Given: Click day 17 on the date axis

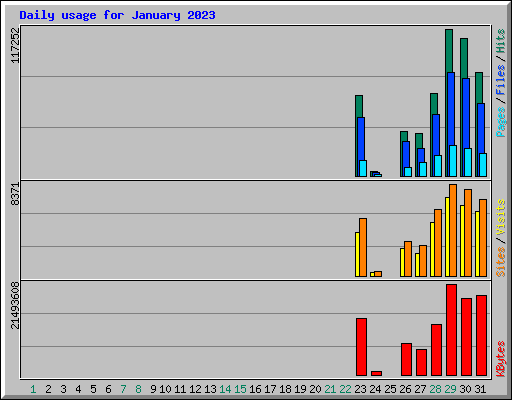Looking at the screenshot, I should click(x=270, y=389).
